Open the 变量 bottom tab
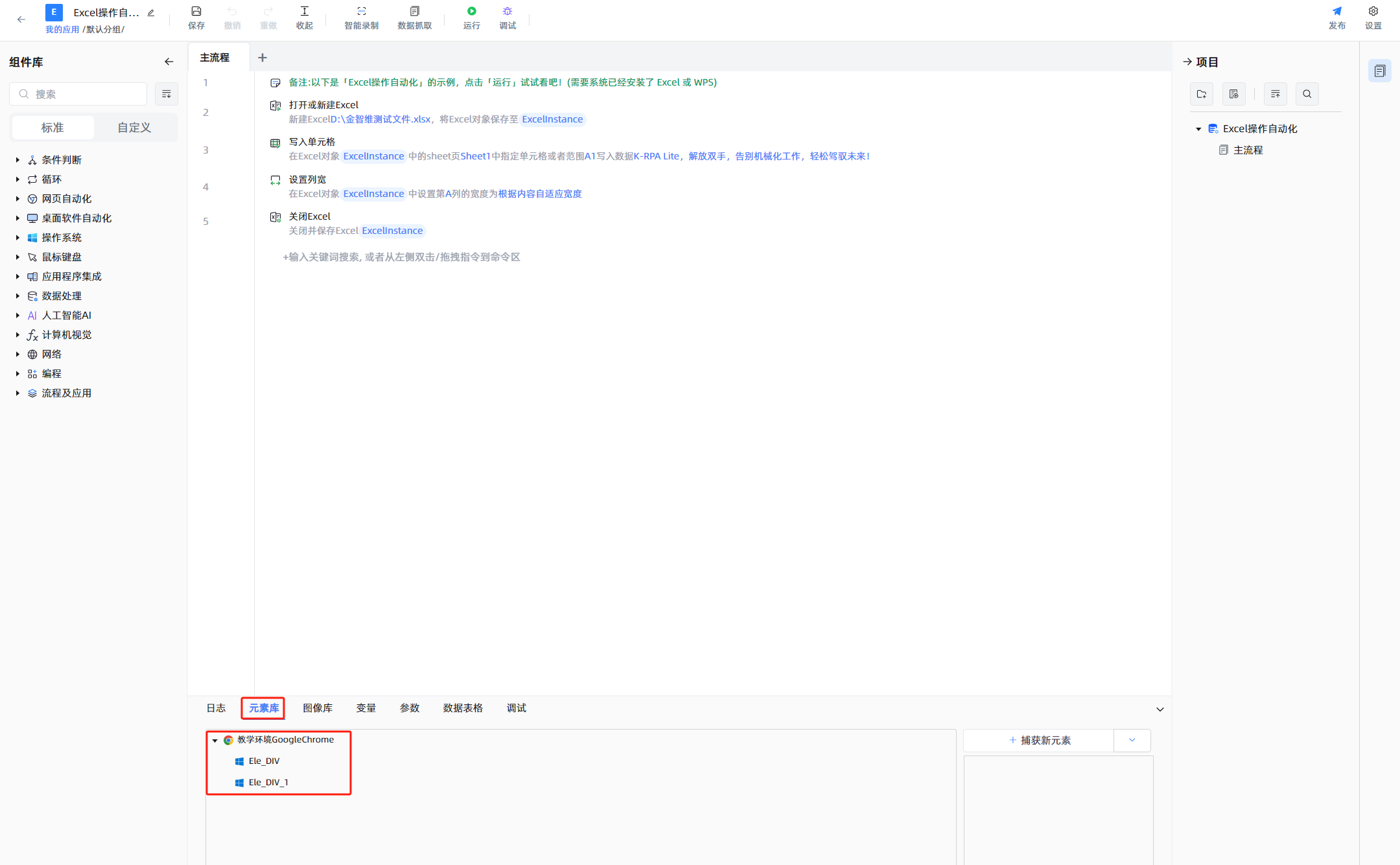1400x865 pixels. tap(366, 708)
